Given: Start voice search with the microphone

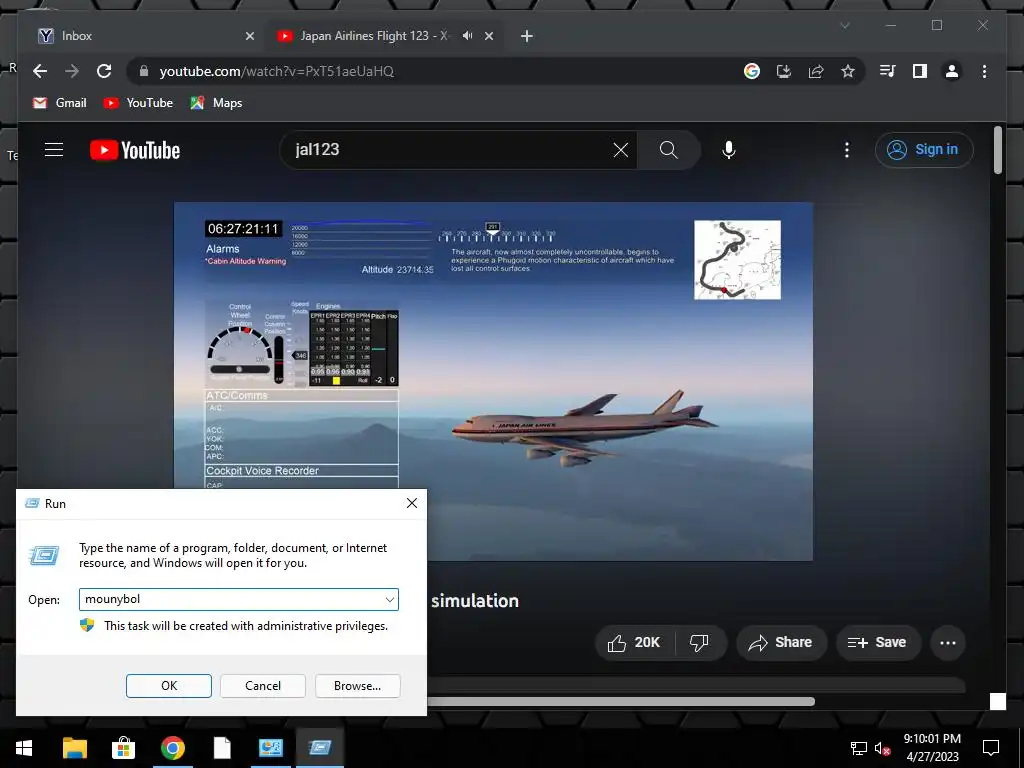Looking at the screenshot, I should [729, 150].
